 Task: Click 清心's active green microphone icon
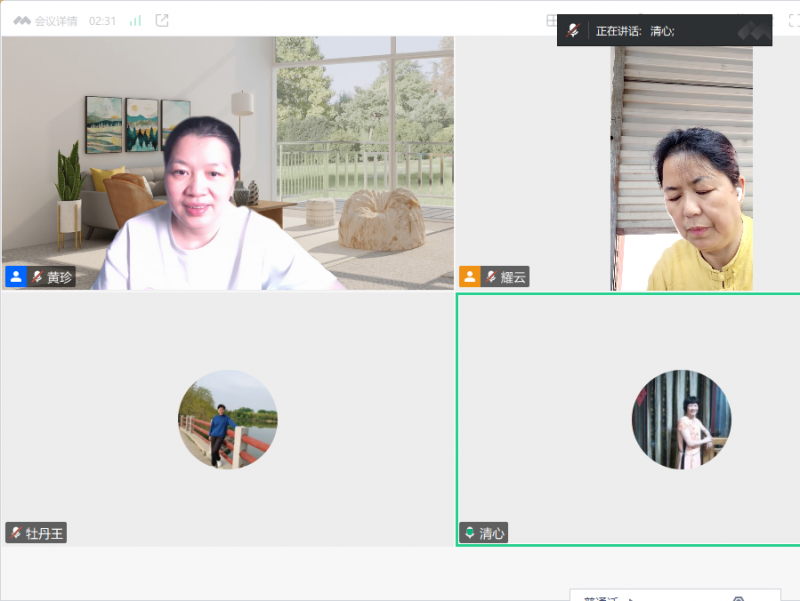coord(469,533)
